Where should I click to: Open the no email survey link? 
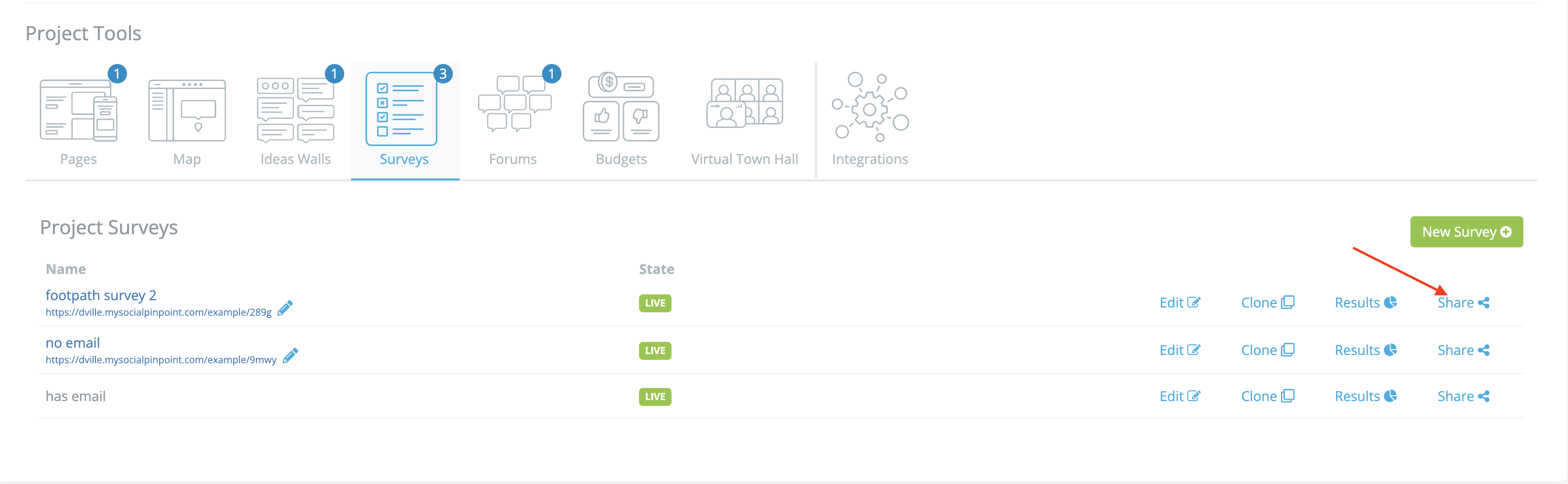[73, 343]
